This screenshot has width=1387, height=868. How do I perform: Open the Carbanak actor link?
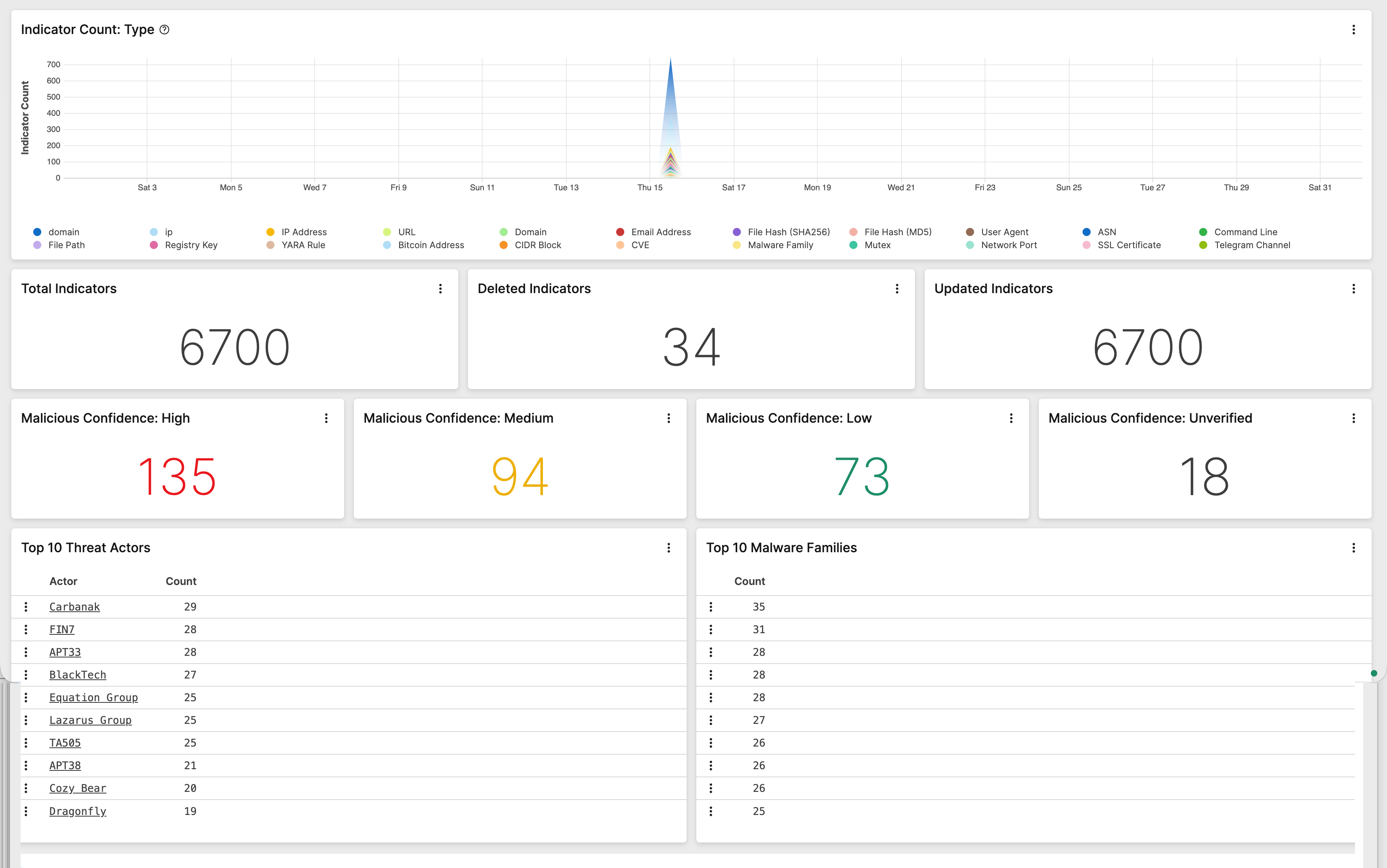click(x=74, y=607)
